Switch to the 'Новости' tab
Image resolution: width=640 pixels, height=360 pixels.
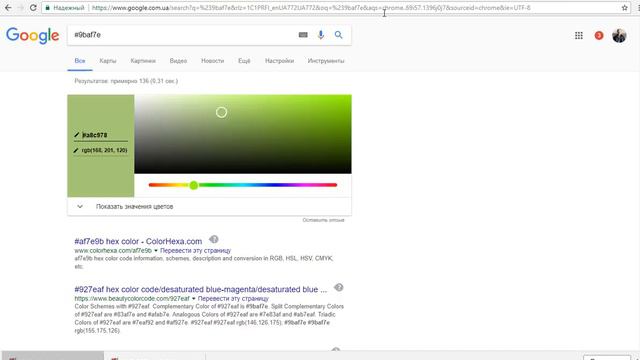pyautogui.click(x=212, y=61)
